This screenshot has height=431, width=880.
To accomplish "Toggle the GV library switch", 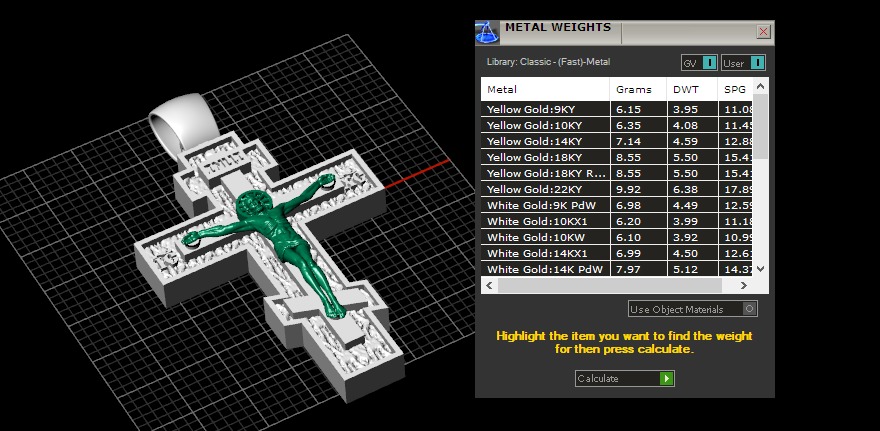I will (699, 63).
